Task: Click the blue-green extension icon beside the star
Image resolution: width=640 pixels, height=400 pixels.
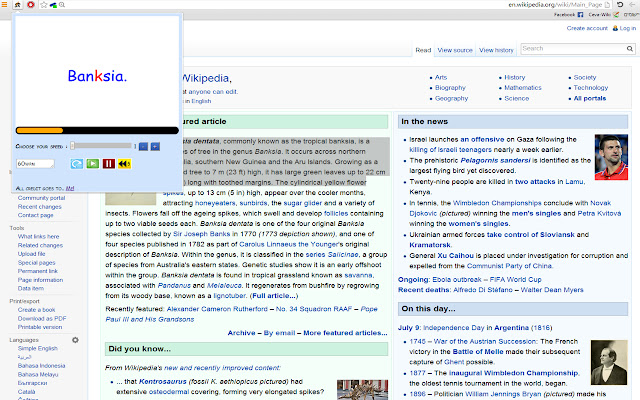Action: pyautogui.click(x=53, y=5)
